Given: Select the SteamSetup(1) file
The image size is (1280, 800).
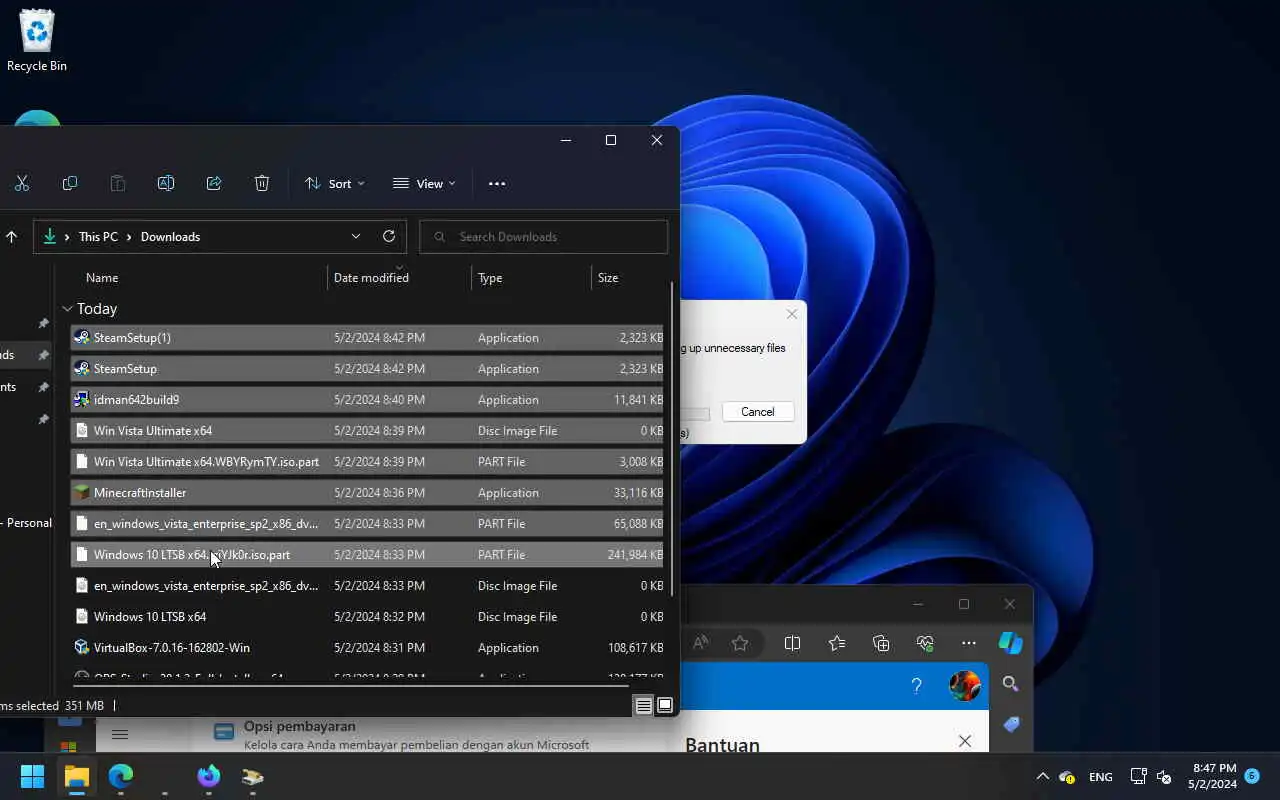Looking at the screenshot, I should (367, 338).
